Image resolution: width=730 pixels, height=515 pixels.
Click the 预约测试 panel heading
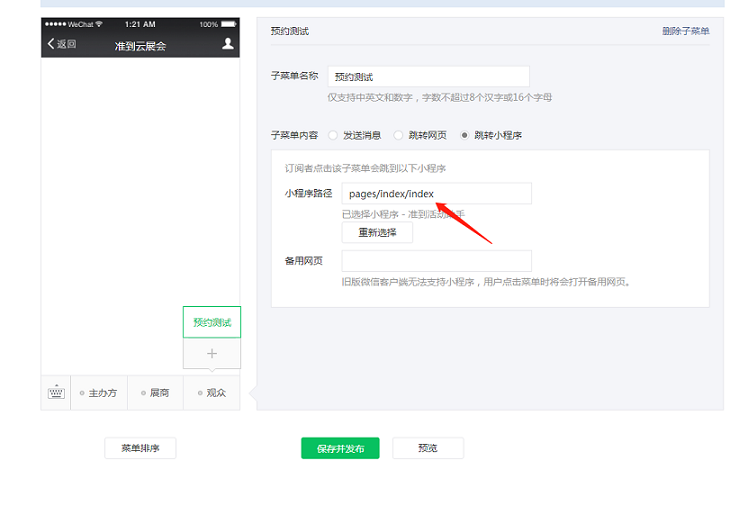click(290, 31)
